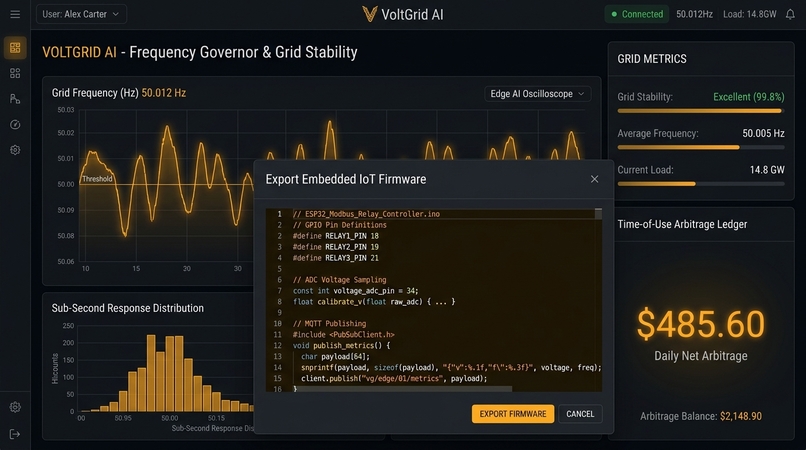806x450 pixels.
Task: Open the four-squares modules icon in the sidebar
Action: tap(15, 74)
